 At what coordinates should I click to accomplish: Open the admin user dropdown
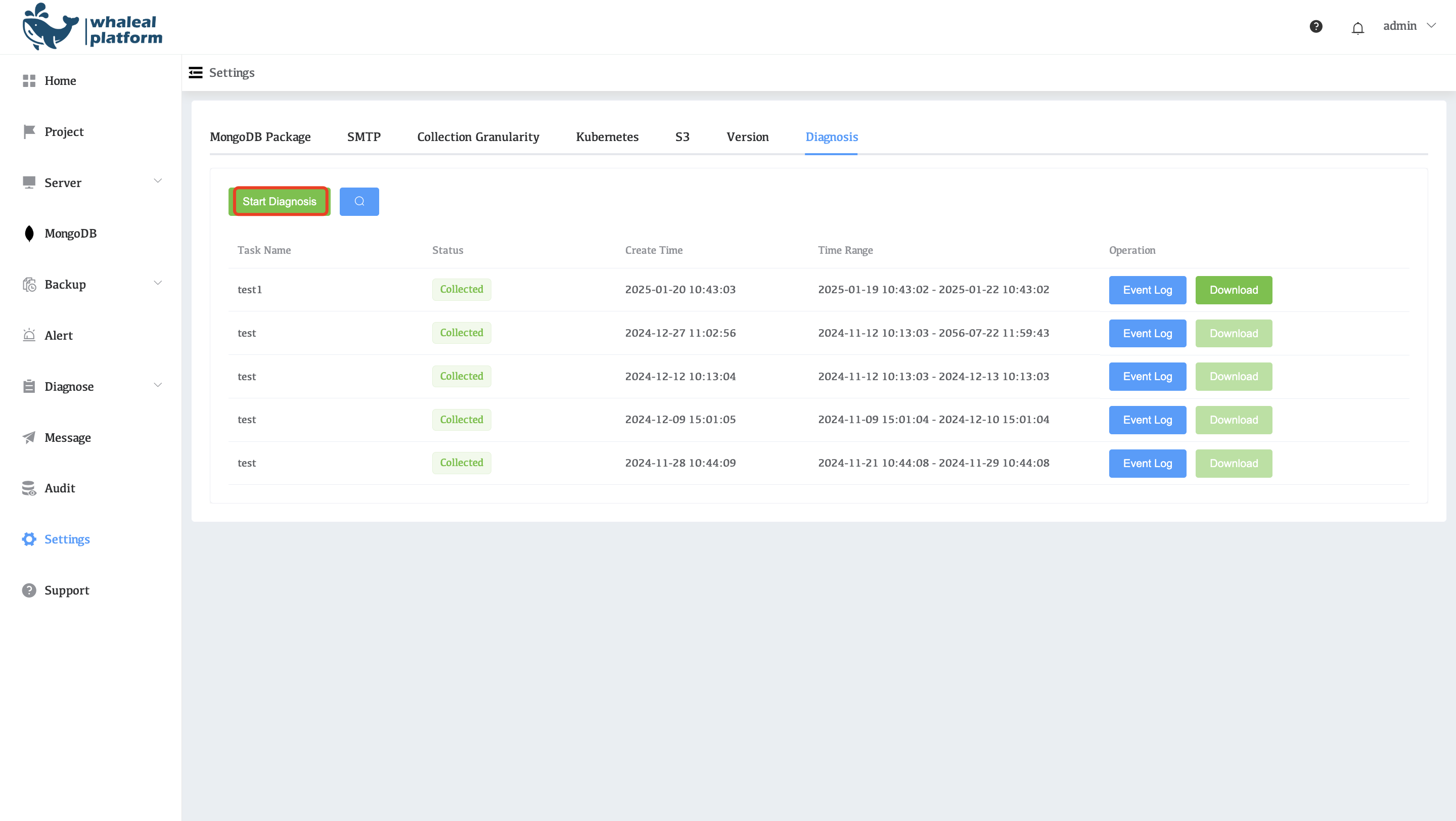1408,26
